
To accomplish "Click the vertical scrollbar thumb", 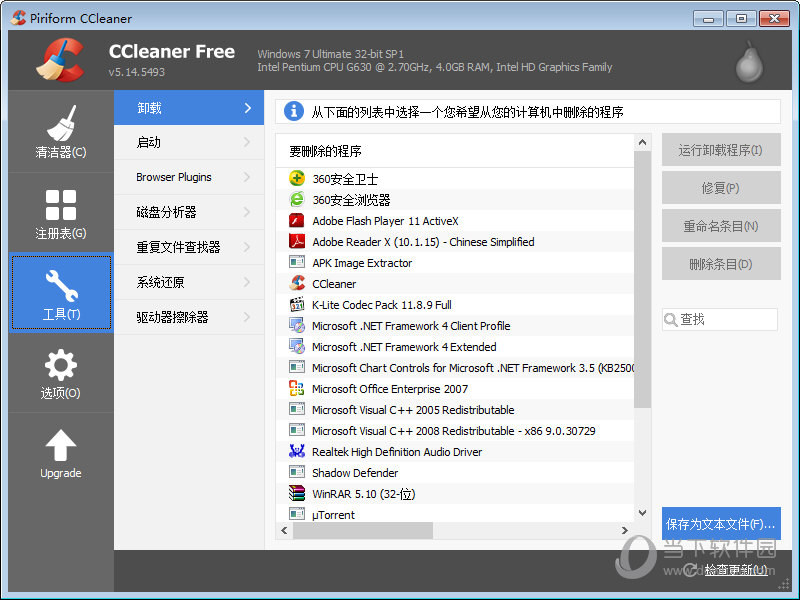I will (x=642, y=280).
